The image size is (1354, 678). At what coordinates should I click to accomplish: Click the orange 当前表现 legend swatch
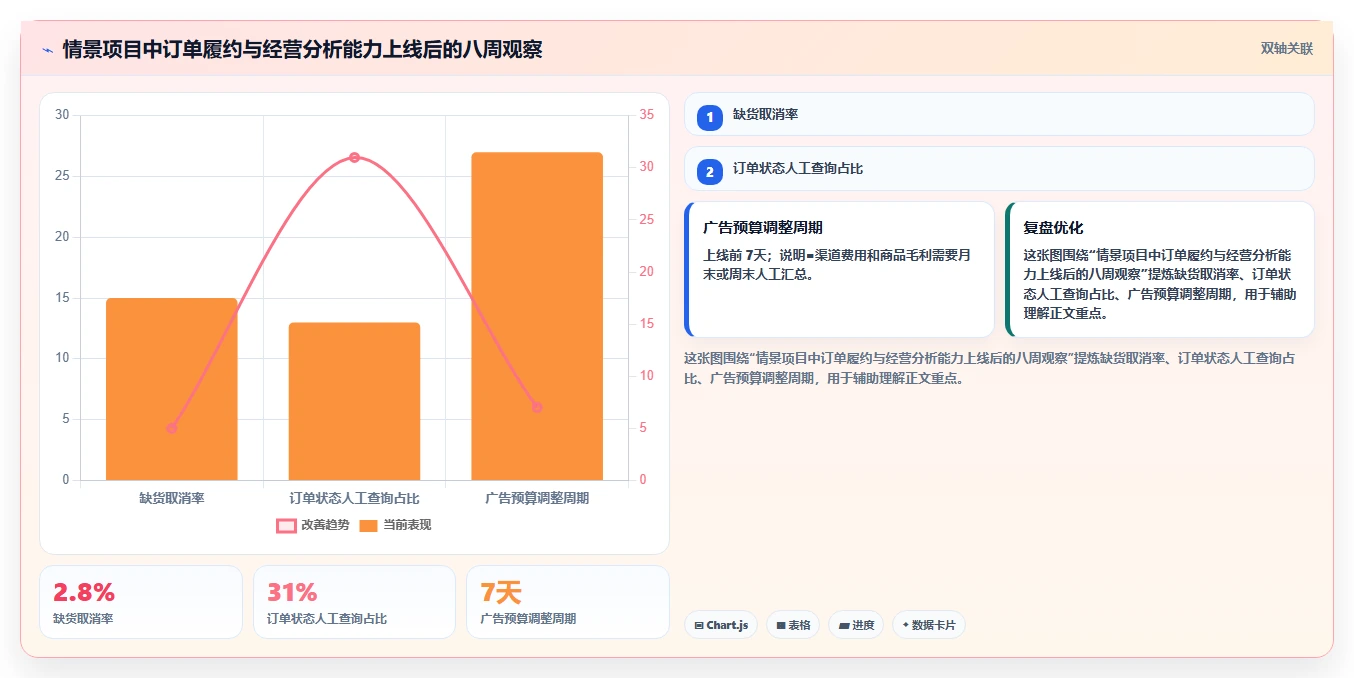click(369, 526)
